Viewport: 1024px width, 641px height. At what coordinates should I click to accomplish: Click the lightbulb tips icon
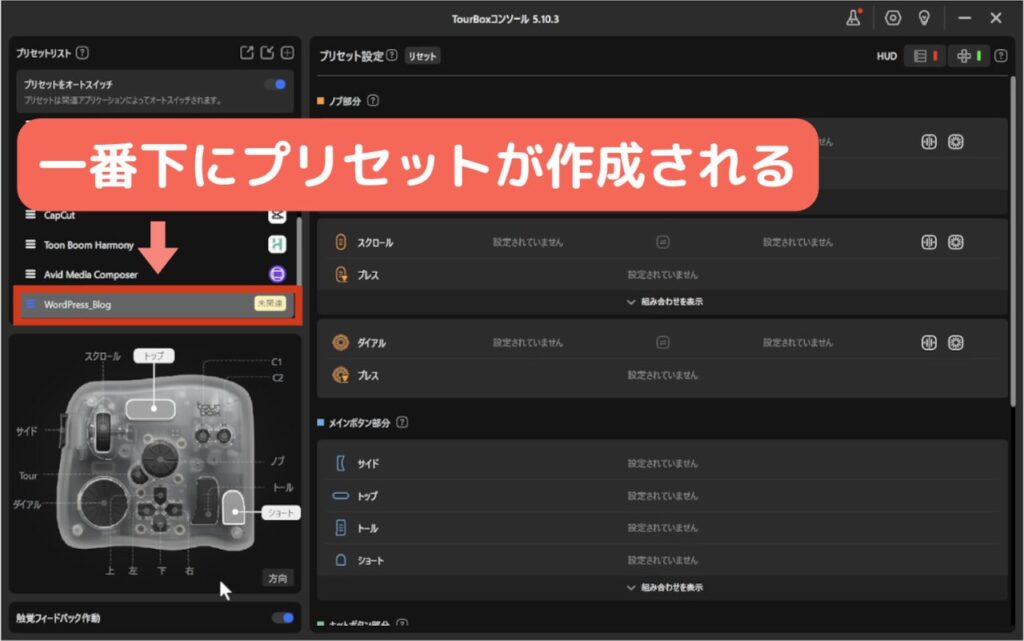[x=924, y=18]
